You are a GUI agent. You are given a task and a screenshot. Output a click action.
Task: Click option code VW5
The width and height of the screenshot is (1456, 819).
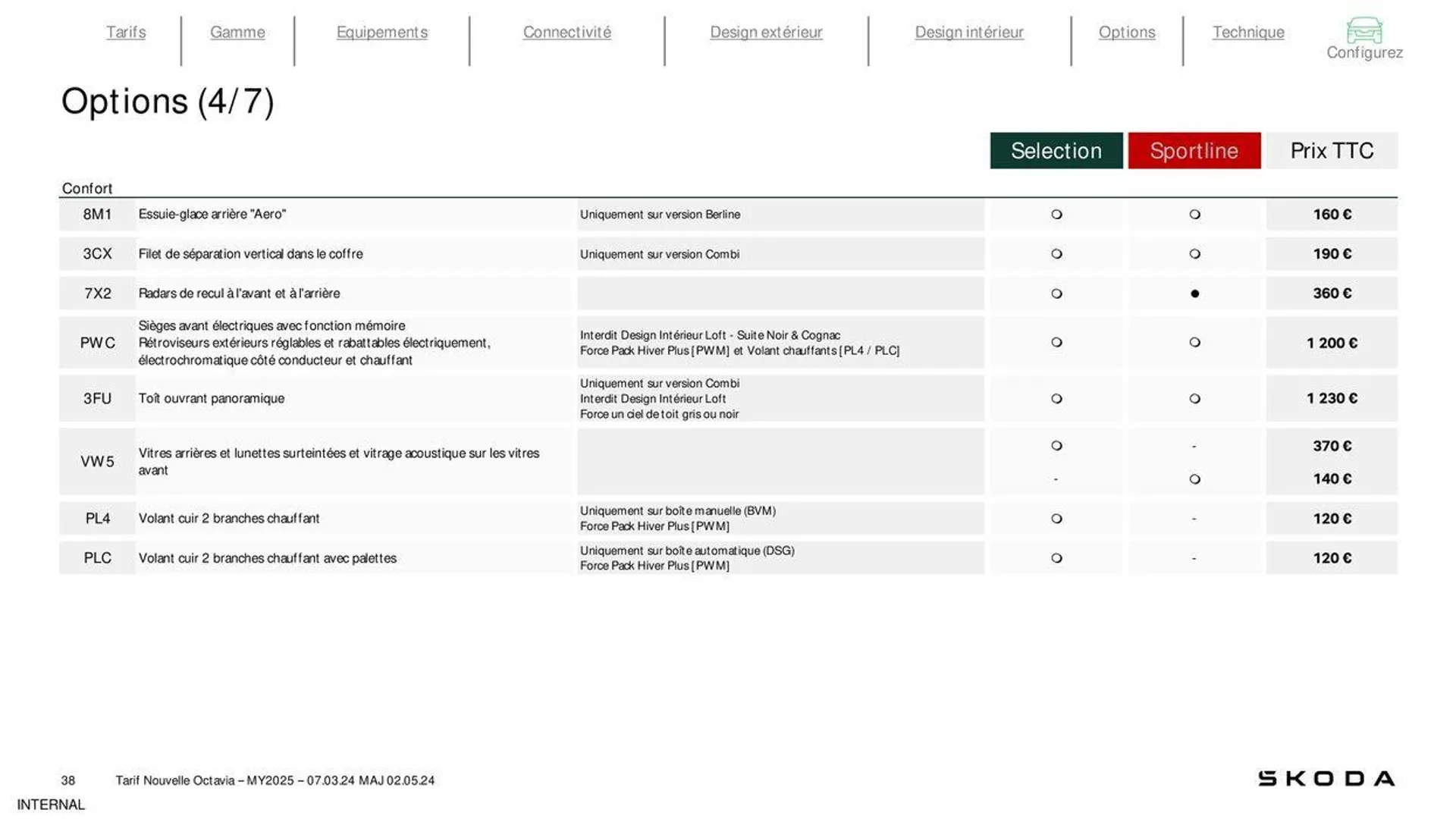point(97,461)
